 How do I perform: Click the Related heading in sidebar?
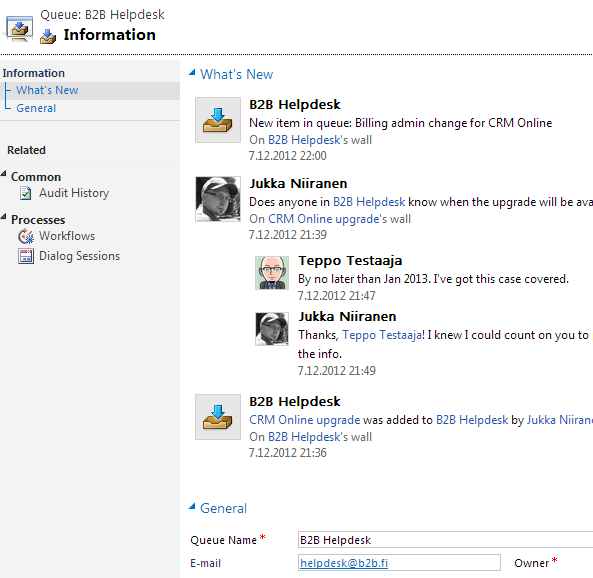[26, 150]
